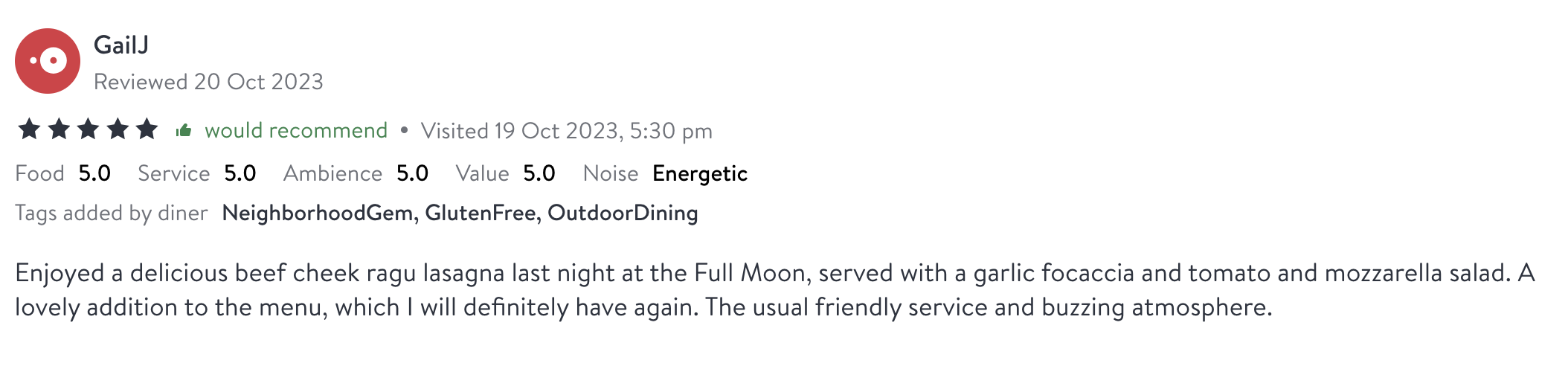The image size is (1568, 366).
Task: Click the Ambience 5.0 score
Action: (412, 173)
